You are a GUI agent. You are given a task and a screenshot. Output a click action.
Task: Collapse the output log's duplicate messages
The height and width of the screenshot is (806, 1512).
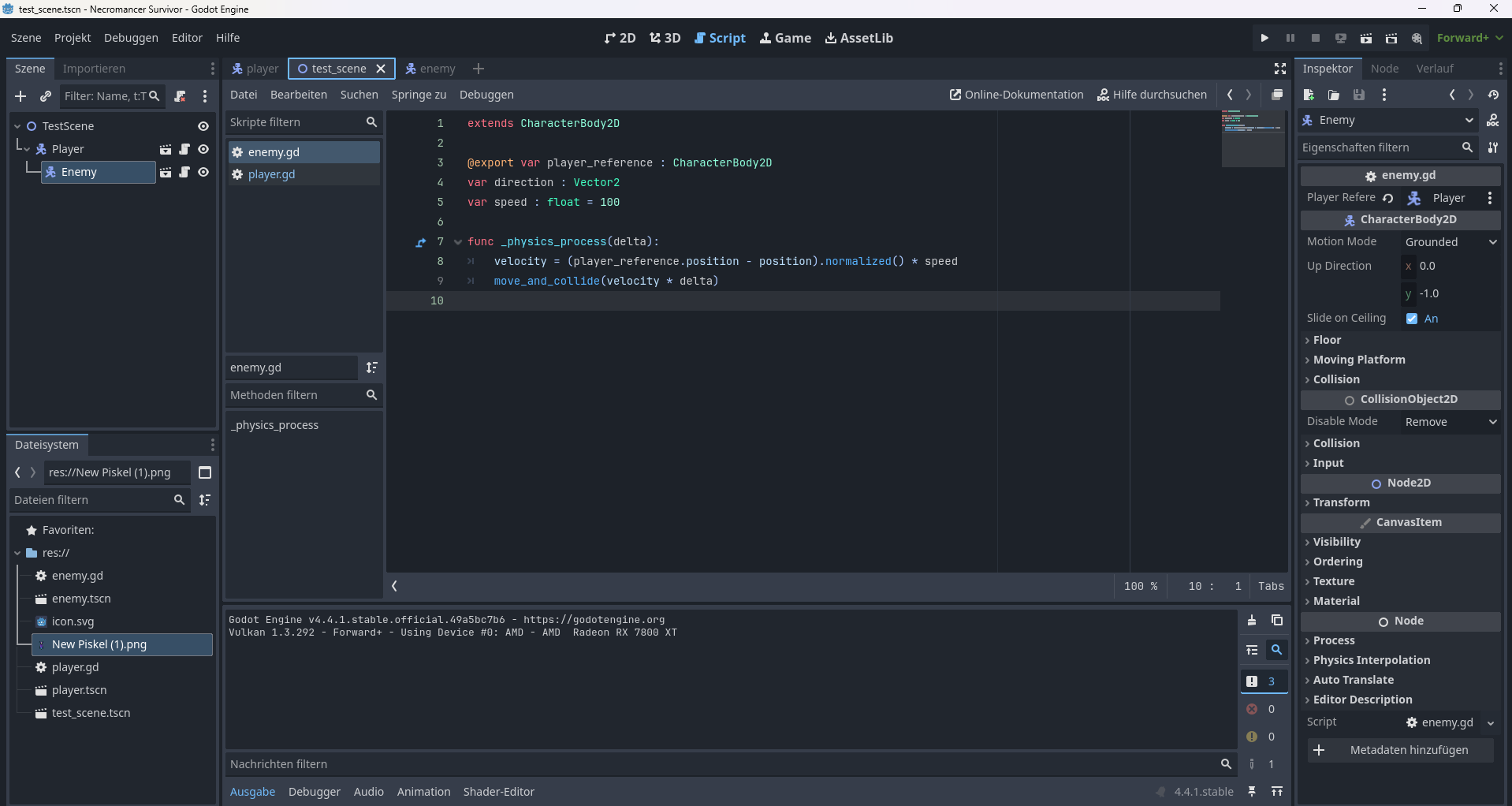[x=1252, y=650]
